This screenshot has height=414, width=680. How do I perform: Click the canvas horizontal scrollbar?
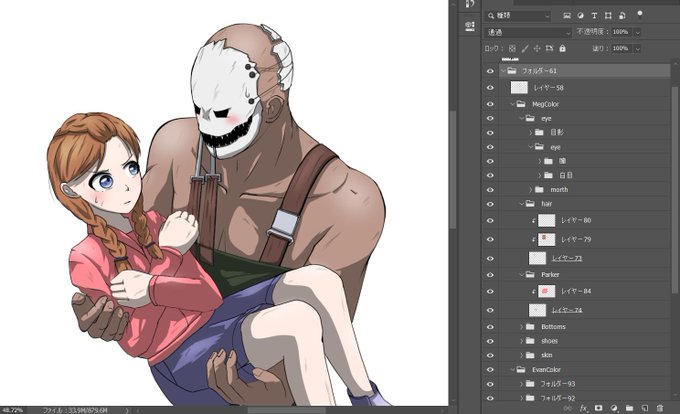(286, 410)
